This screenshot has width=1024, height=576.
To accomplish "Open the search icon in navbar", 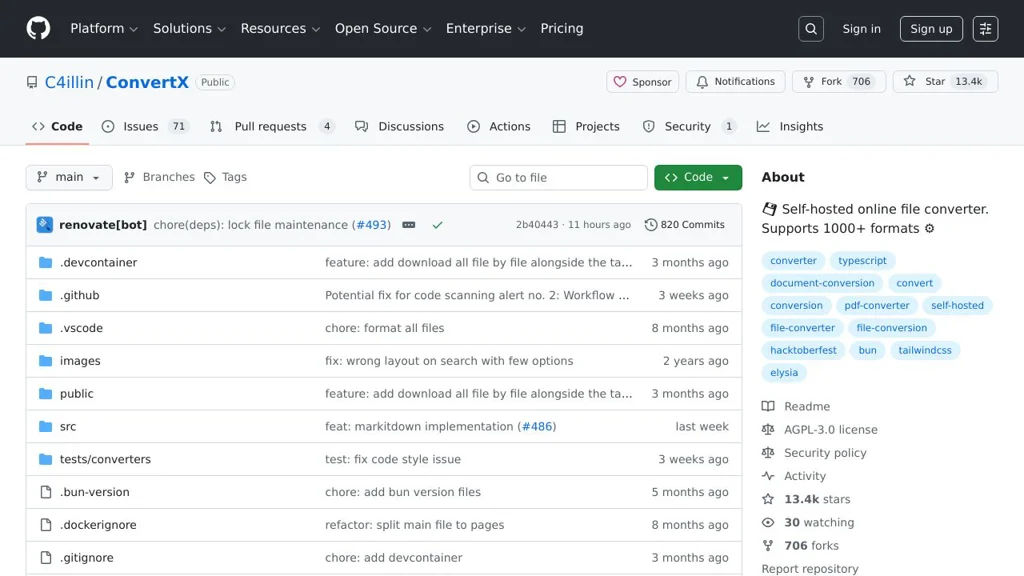I will point(810,28).
